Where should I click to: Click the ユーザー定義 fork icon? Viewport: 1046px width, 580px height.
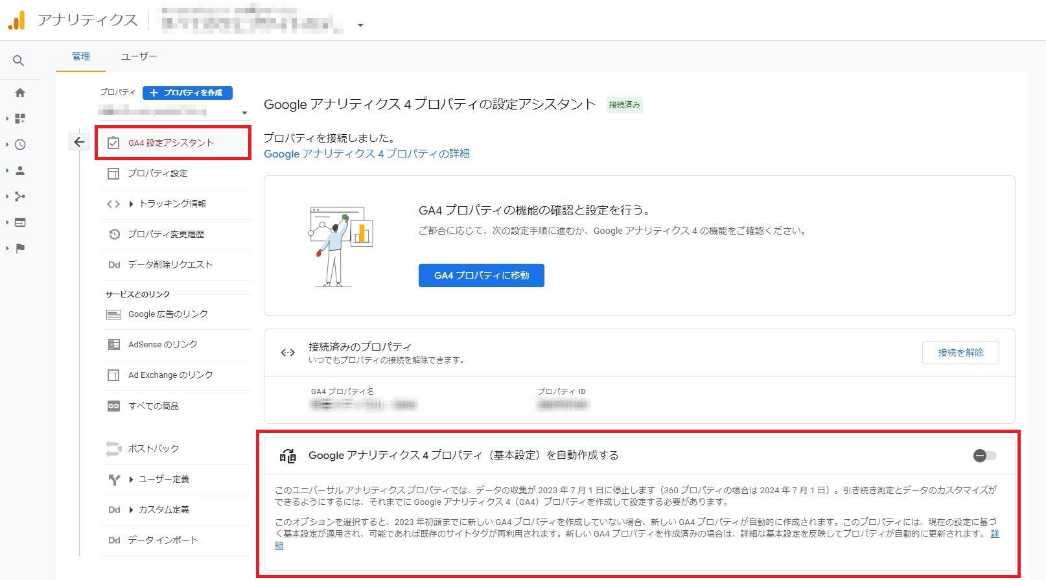point(114,479)
